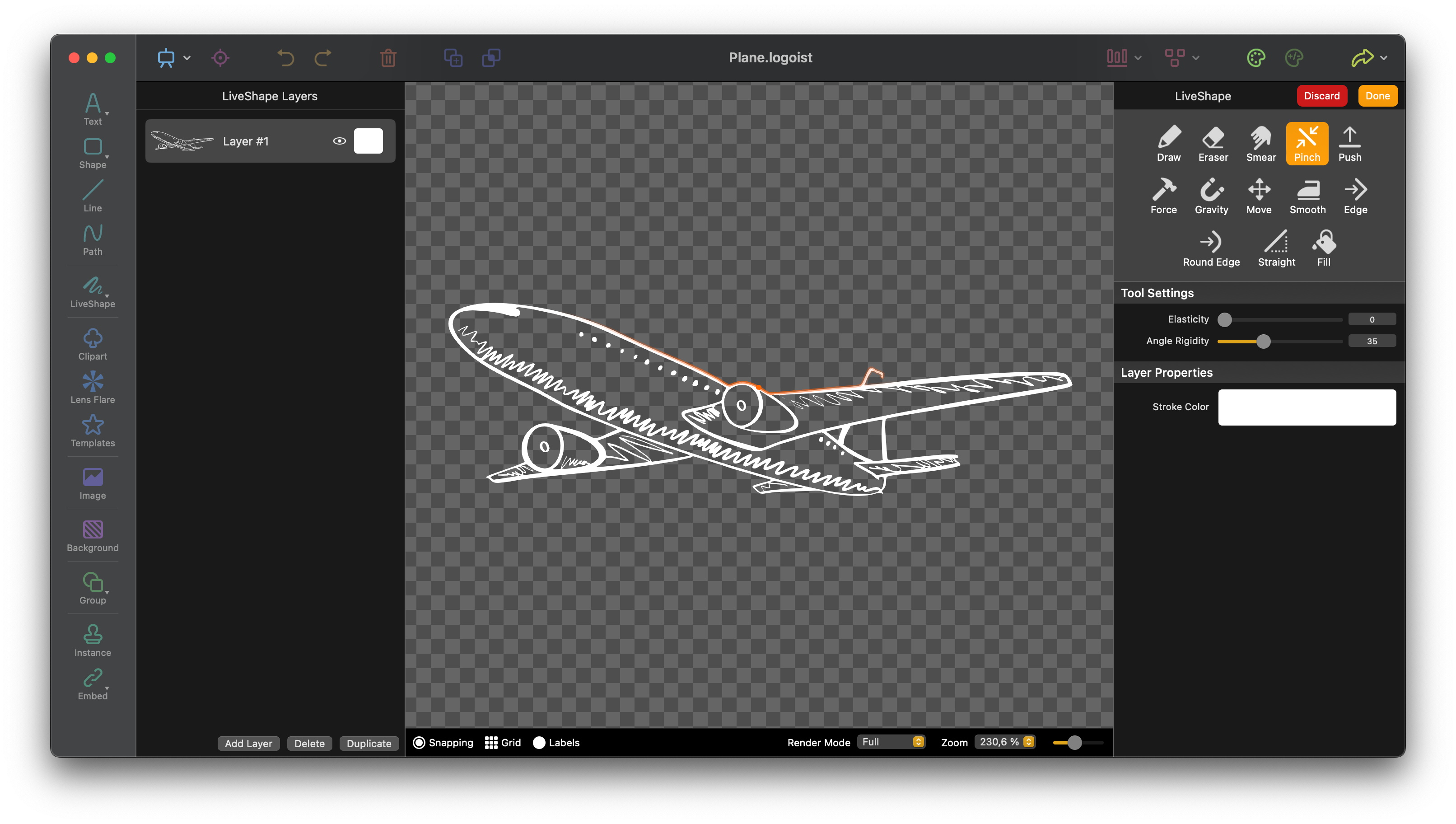1456x824 pixels.
Task: Click Done to finish LiveShape
Action: [x=1377, y=96]
